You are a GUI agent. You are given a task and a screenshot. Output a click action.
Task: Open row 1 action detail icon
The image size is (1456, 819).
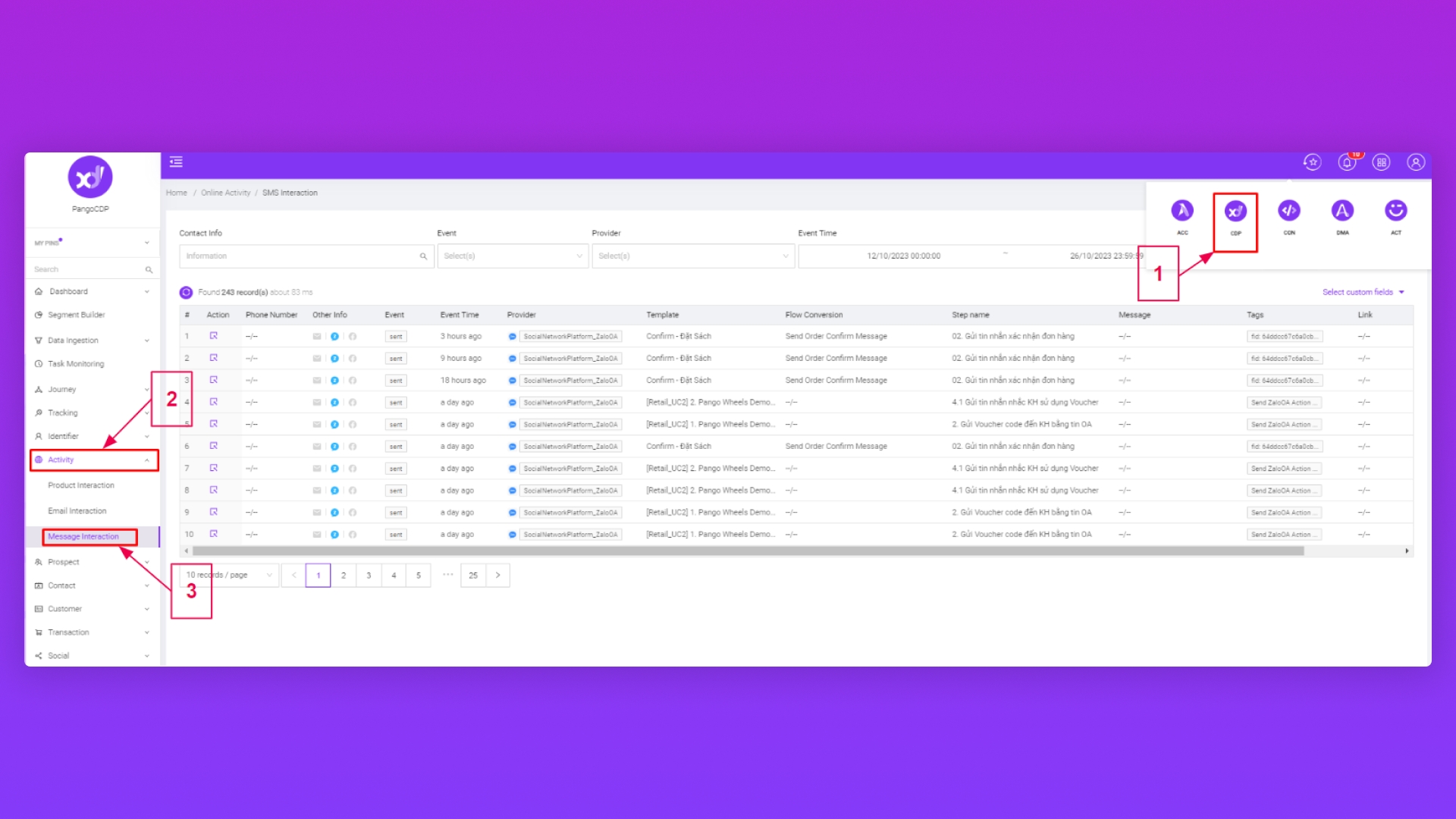point(214,336)
